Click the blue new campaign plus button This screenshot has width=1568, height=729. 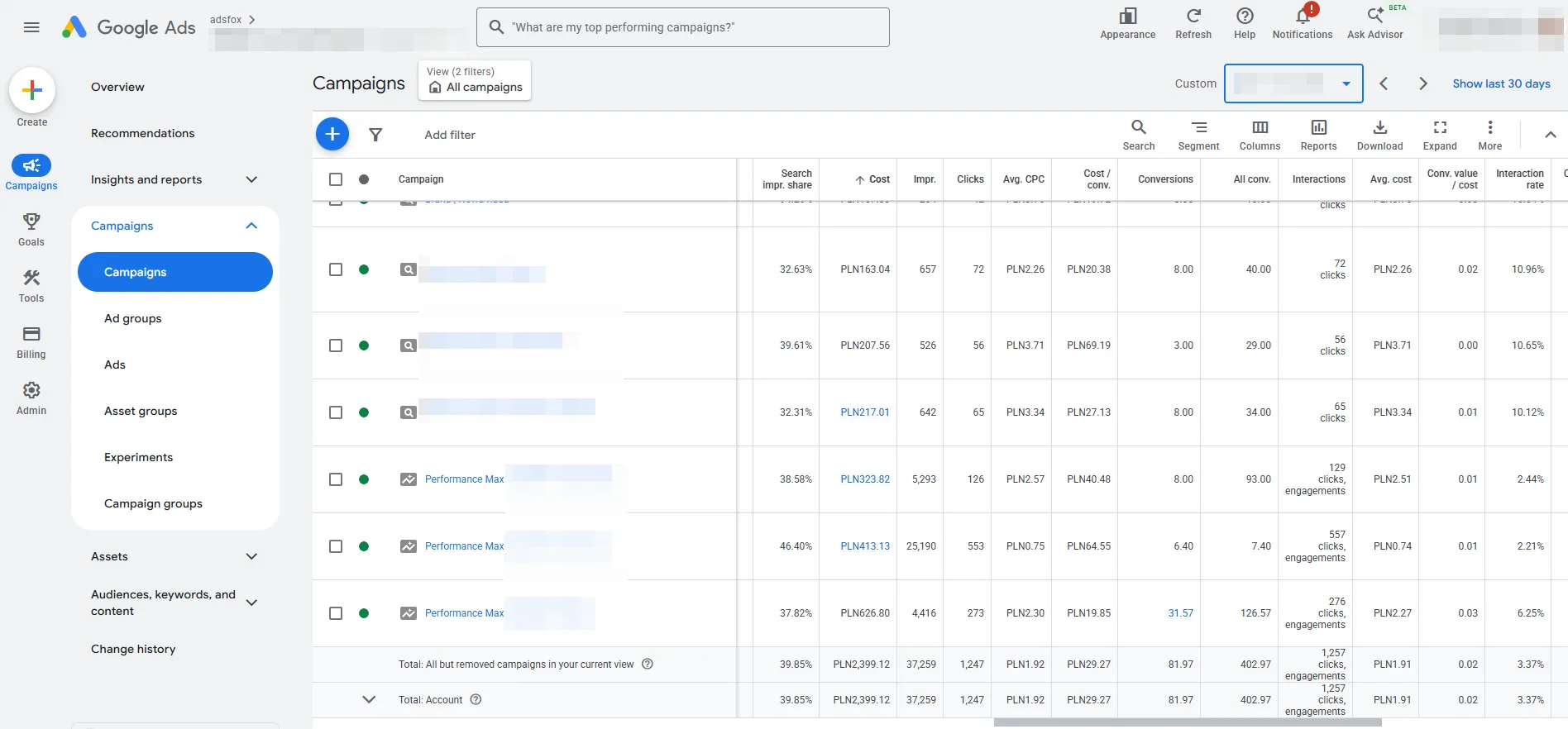coord(332,134)
